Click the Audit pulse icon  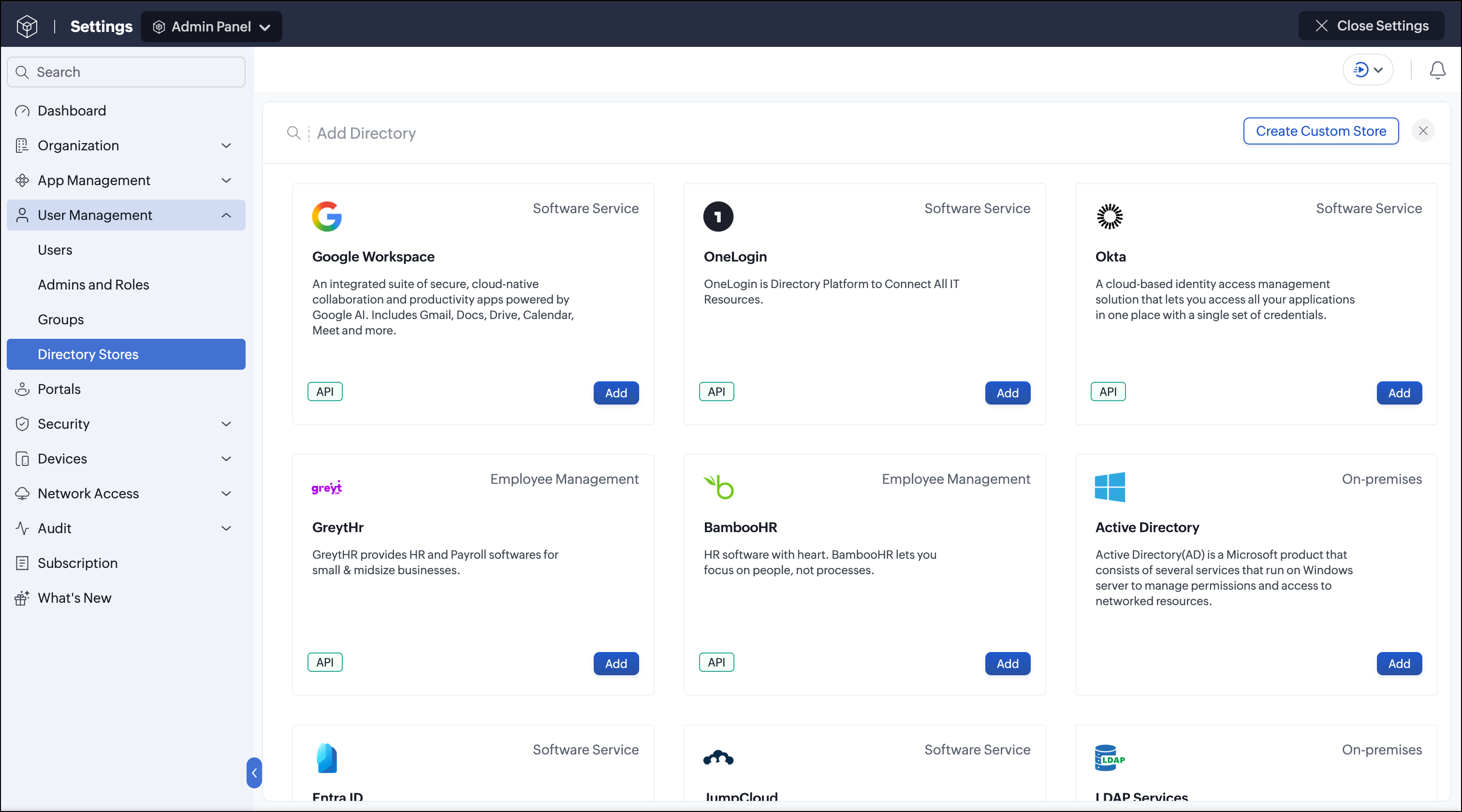(x=22, y=528)
